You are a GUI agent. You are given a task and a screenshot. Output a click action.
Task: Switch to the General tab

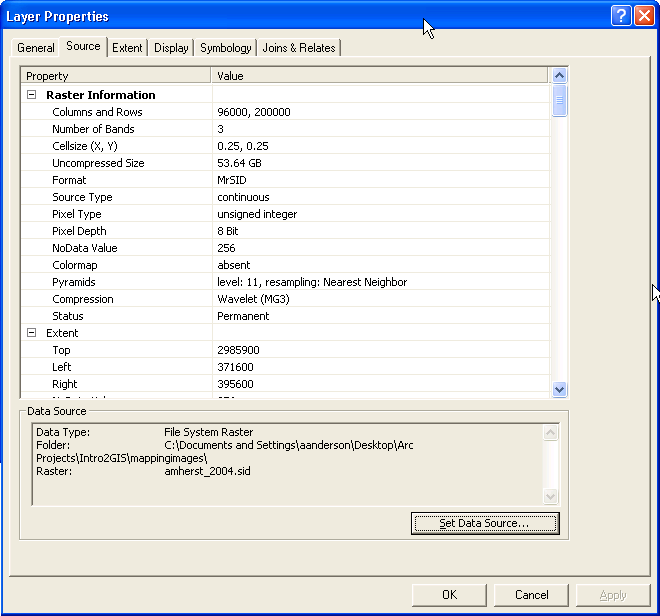click(x=36, y=48)
